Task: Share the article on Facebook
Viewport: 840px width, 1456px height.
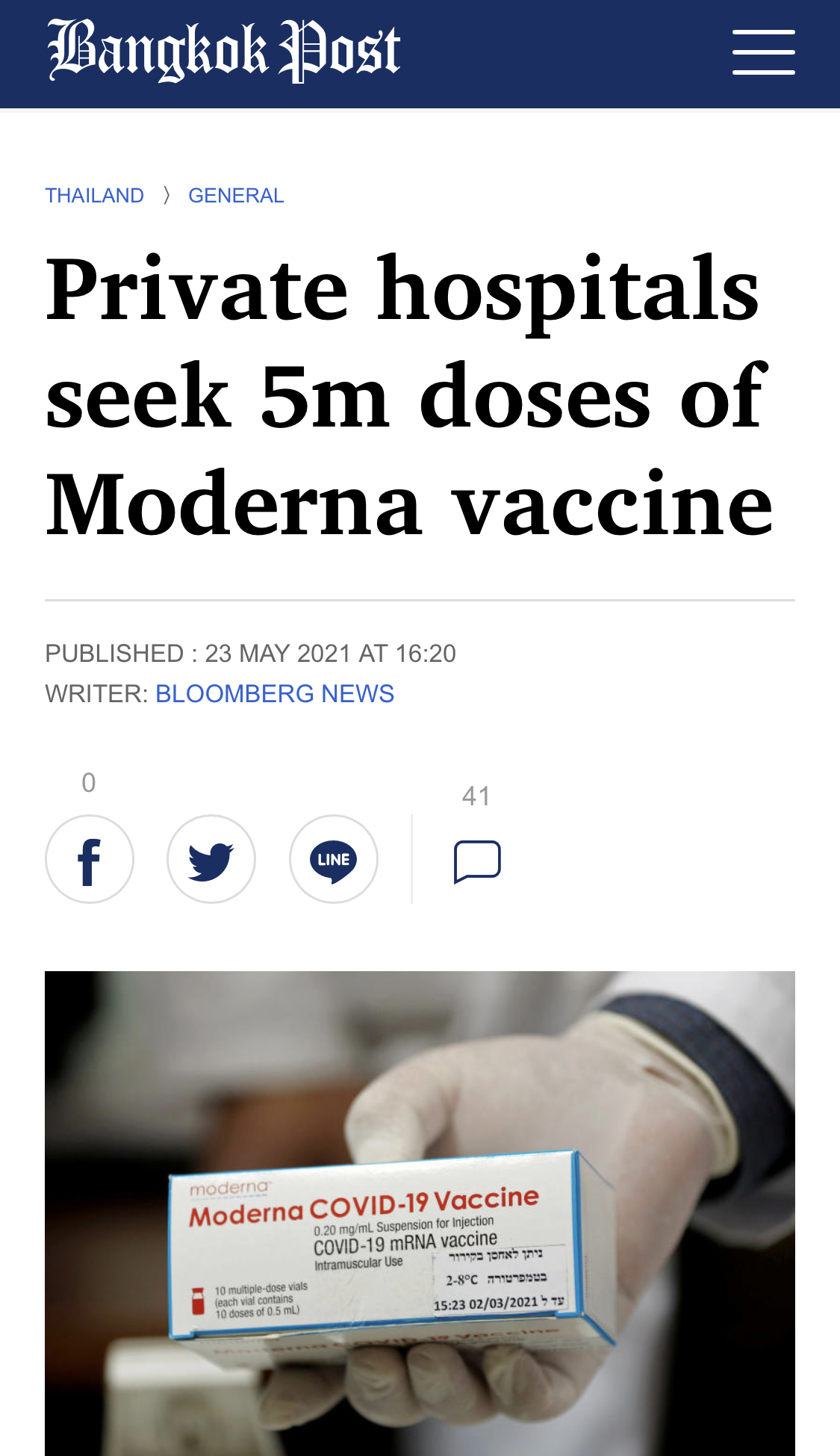Action: [x=90, y=859]
